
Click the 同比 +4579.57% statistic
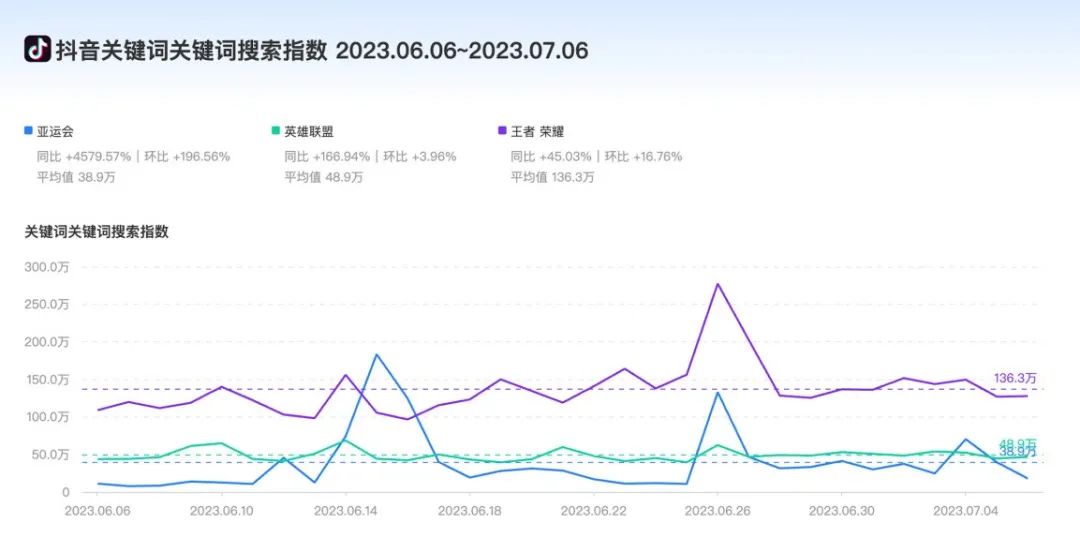tap(84, 156)
